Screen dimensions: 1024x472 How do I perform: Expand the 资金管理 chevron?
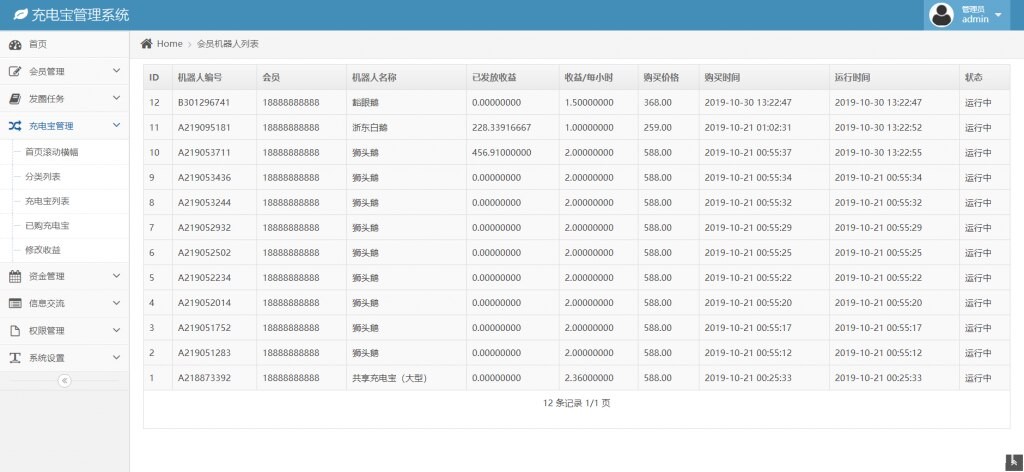tap(116, 276)
